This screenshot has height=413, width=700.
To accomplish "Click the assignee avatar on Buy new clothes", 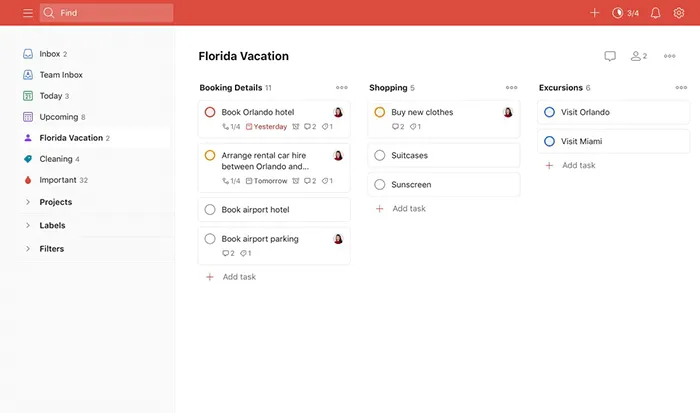I will [x=508, y=112].
